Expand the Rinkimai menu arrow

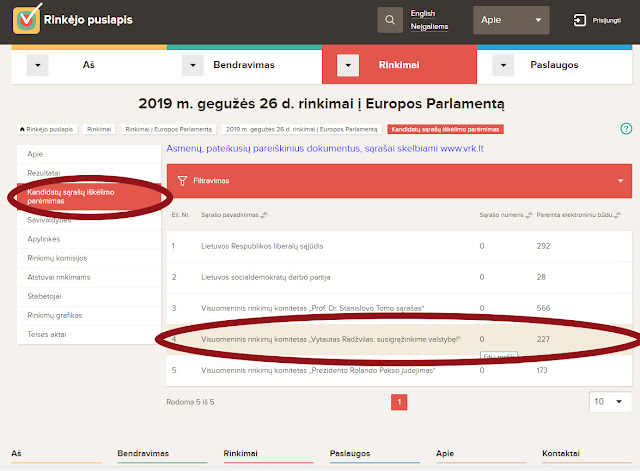[348, 65]
